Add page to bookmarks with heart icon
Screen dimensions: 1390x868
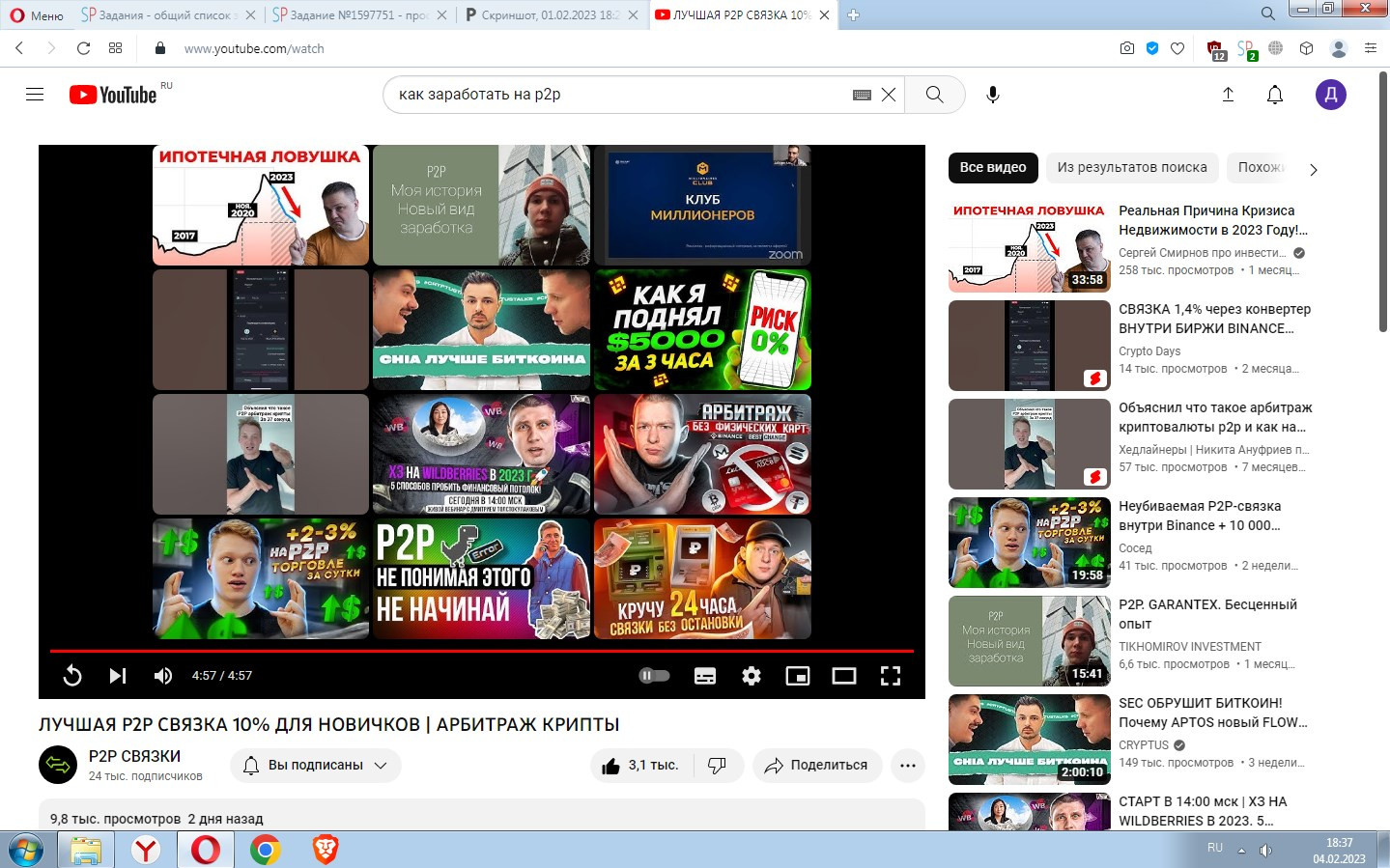coord(1177,48)
